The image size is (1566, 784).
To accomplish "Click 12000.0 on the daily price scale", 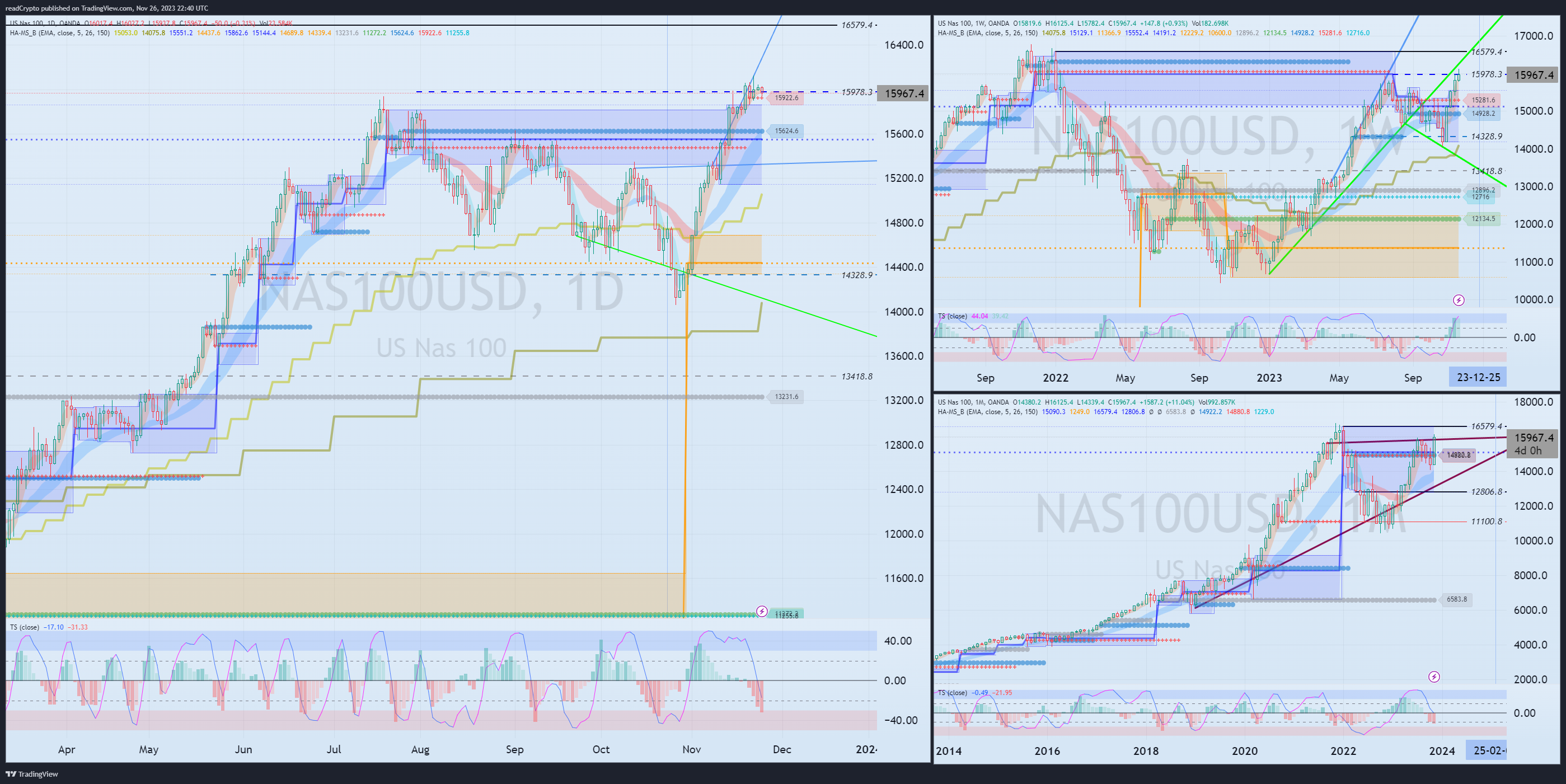I will 904,534.
